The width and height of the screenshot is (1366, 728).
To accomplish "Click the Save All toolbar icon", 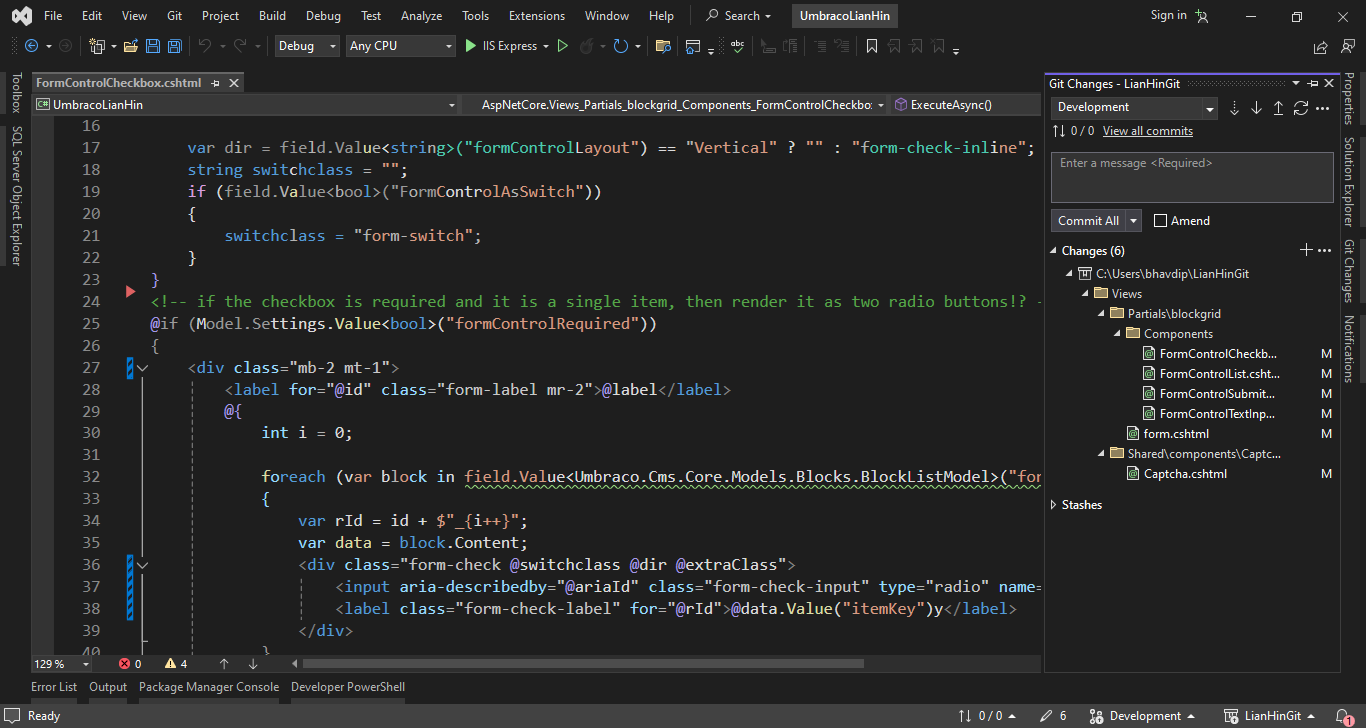I will [x=174, y=46].
